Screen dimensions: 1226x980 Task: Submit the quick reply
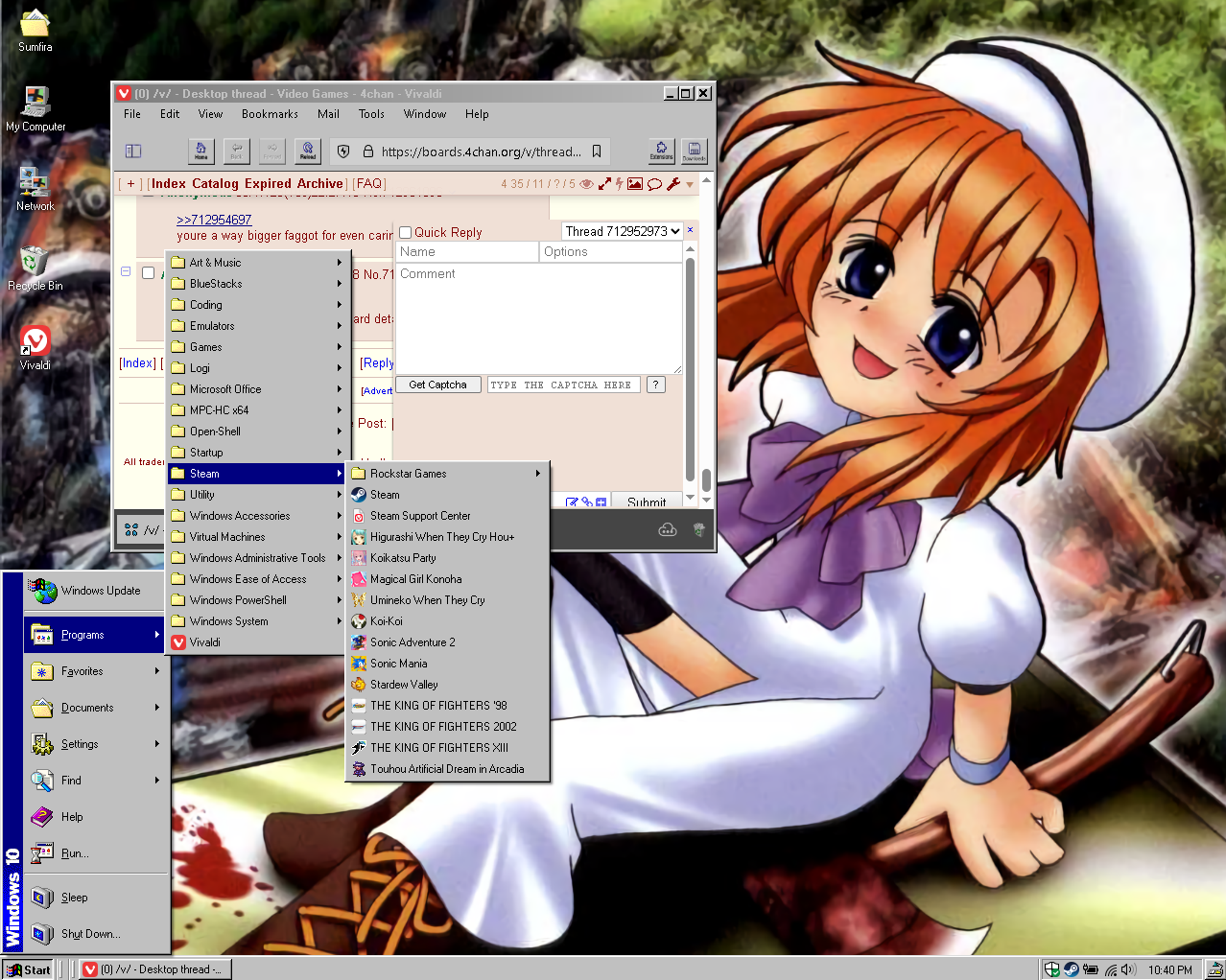coord(647,502)
